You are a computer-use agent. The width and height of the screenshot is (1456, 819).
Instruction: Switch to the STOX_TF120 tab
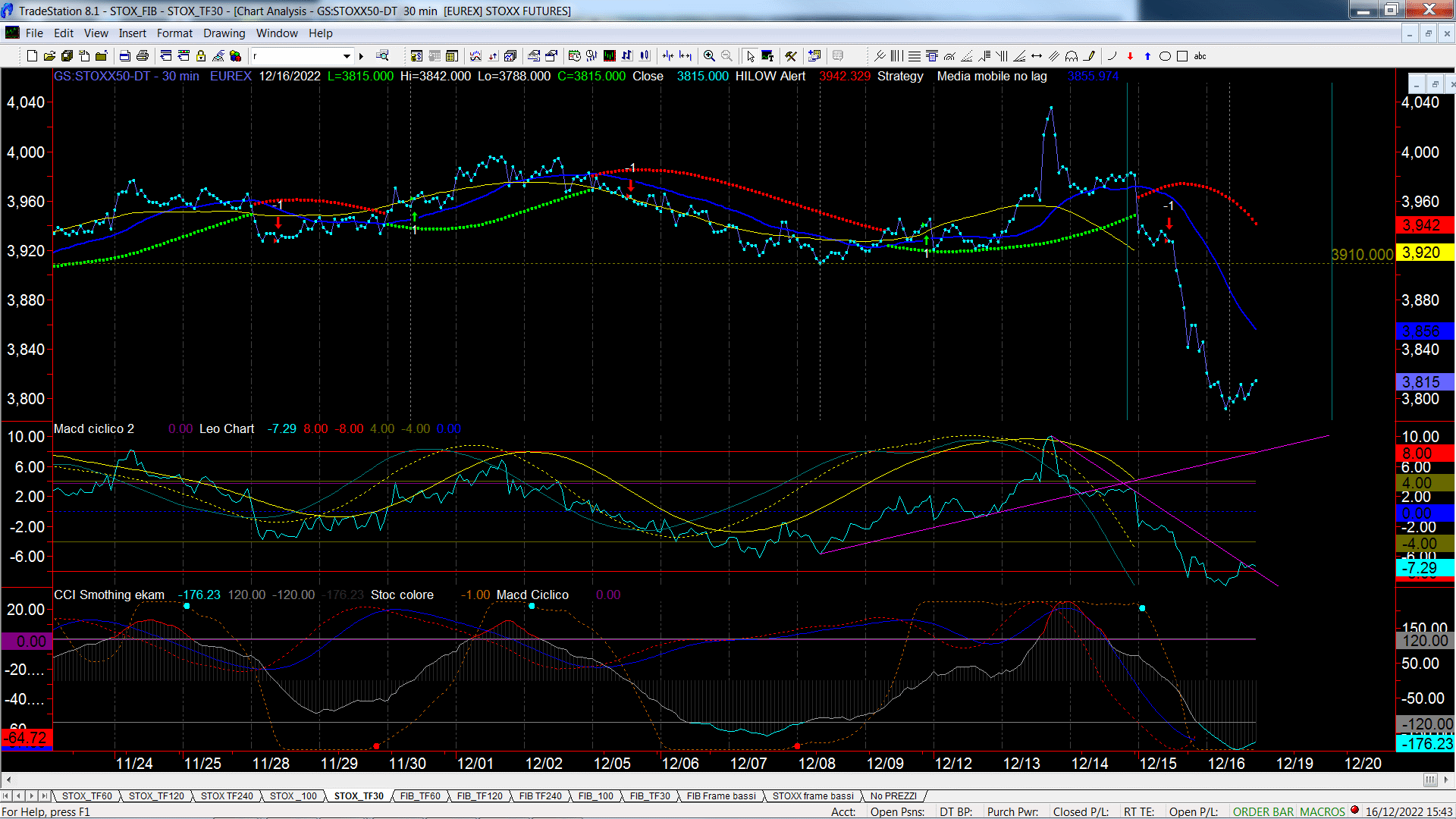click(x=156, y=796)
